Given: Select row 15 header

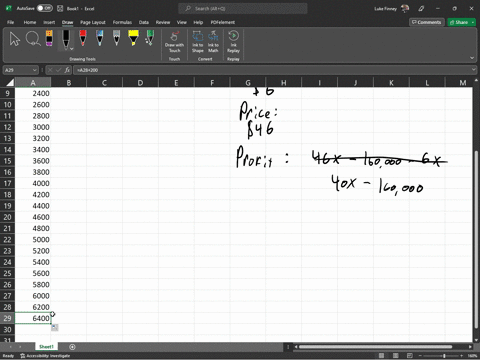Looking at the screenshot, I should [7, 161].
